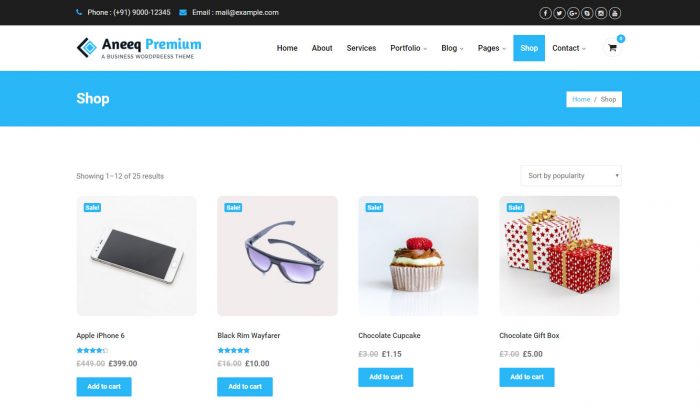Open the About menu item
This screenshot has width=700, height=407.
click(322, 48)
